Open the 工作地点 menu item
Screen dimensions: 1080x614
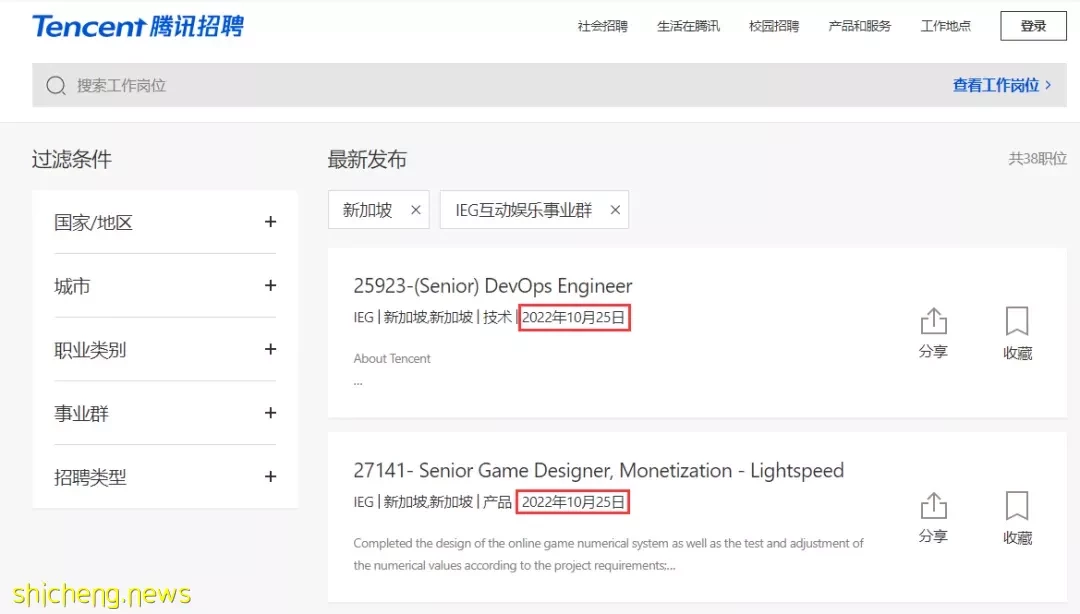pos(946,26)
